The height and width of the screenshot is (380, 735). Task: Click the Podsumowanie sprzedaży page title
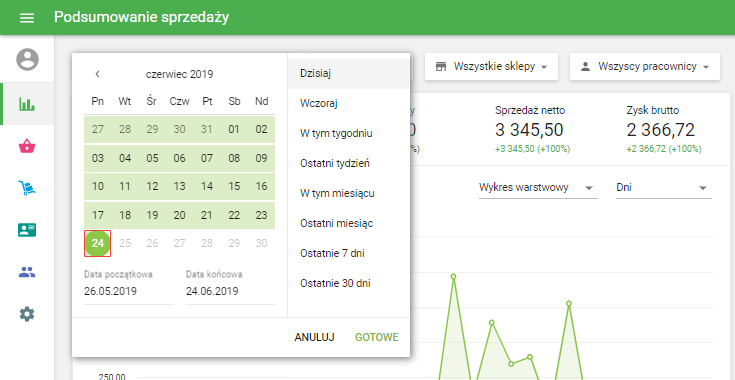142,17
